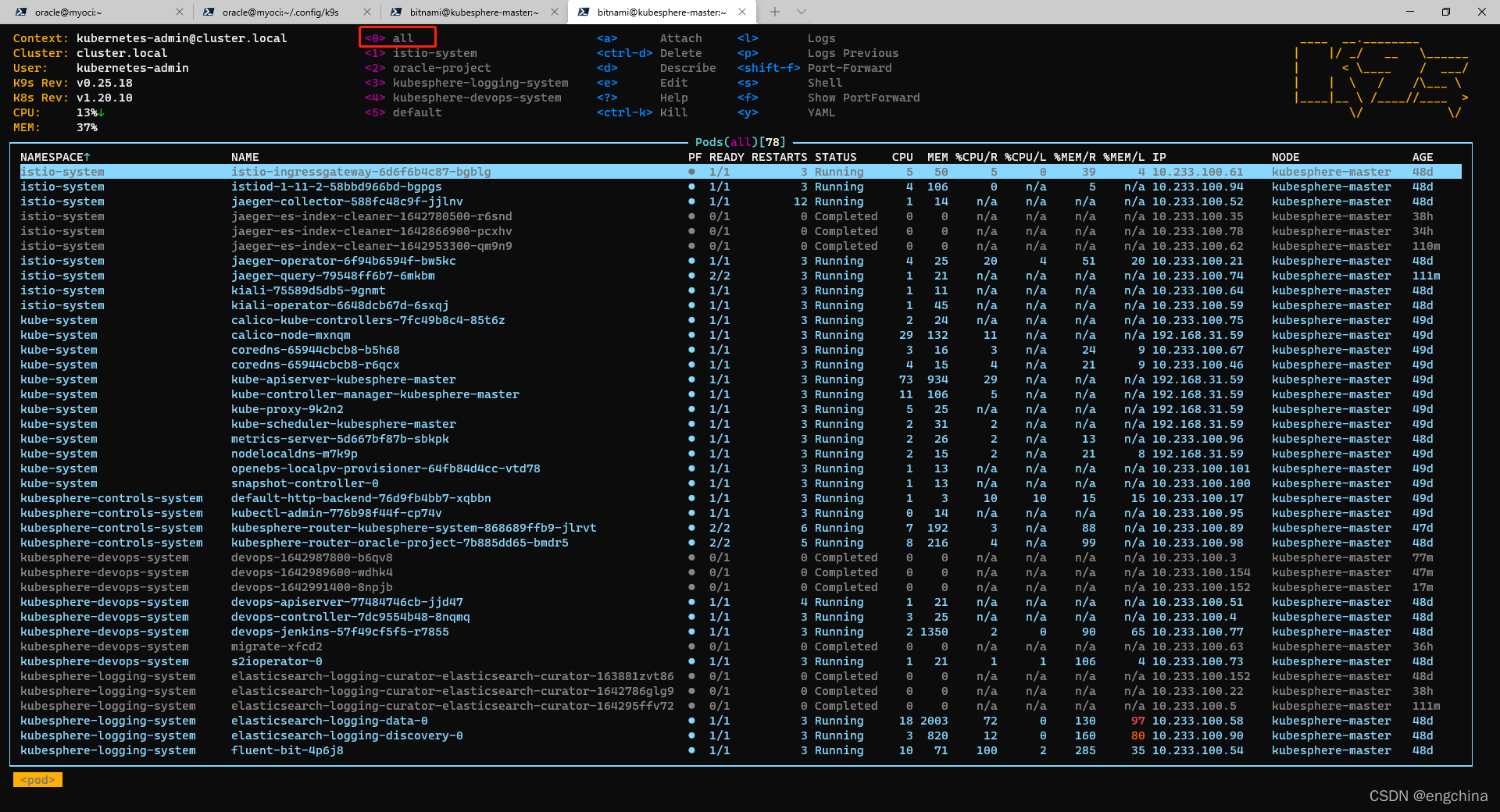Image resolution: width=1500 pixels, height=812 pixels.
Task: Click the PowerShell icon on the k9s config tab
Action: pos(209,12)
